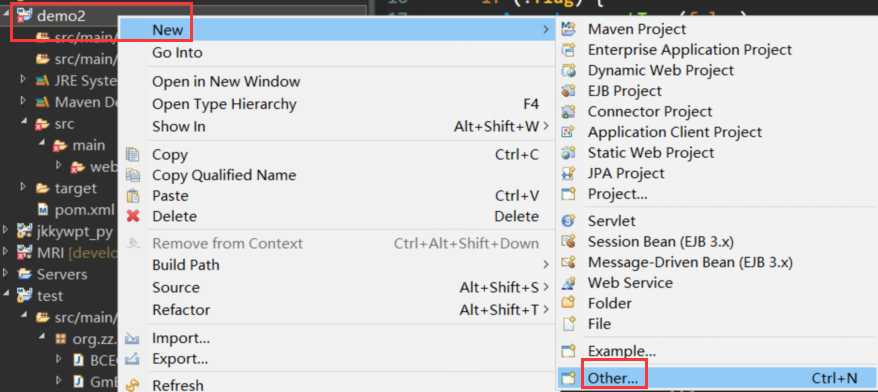Open the Build Path submenu arrow
Image resolution: width=878 pixels, height=392 pixels.
coord(546,264)
